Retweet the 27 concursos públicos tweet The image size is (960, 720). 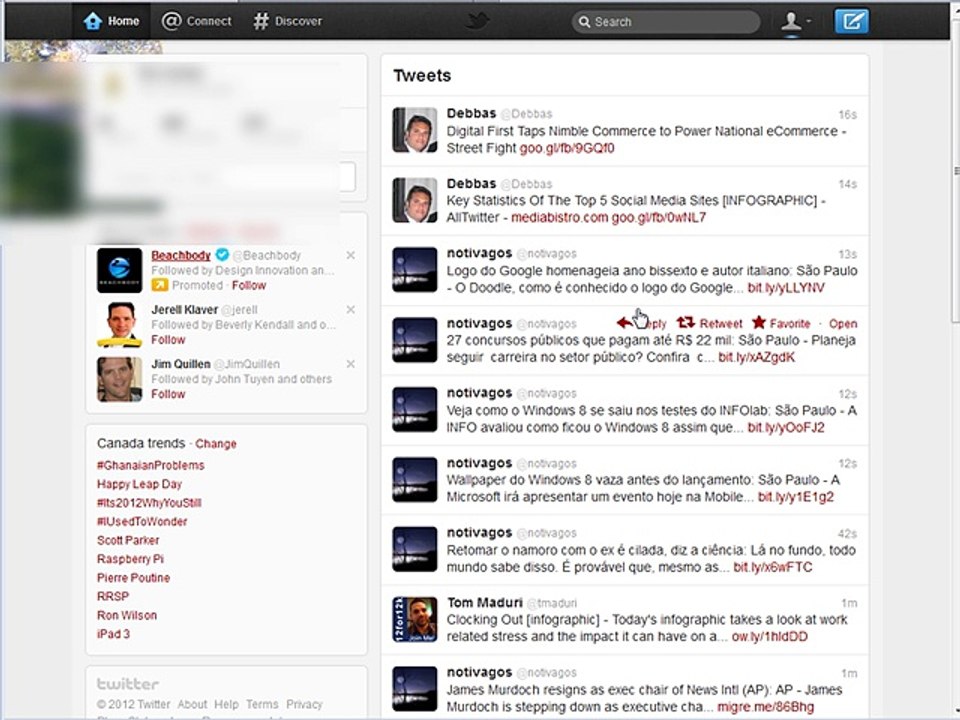point(710,323)
